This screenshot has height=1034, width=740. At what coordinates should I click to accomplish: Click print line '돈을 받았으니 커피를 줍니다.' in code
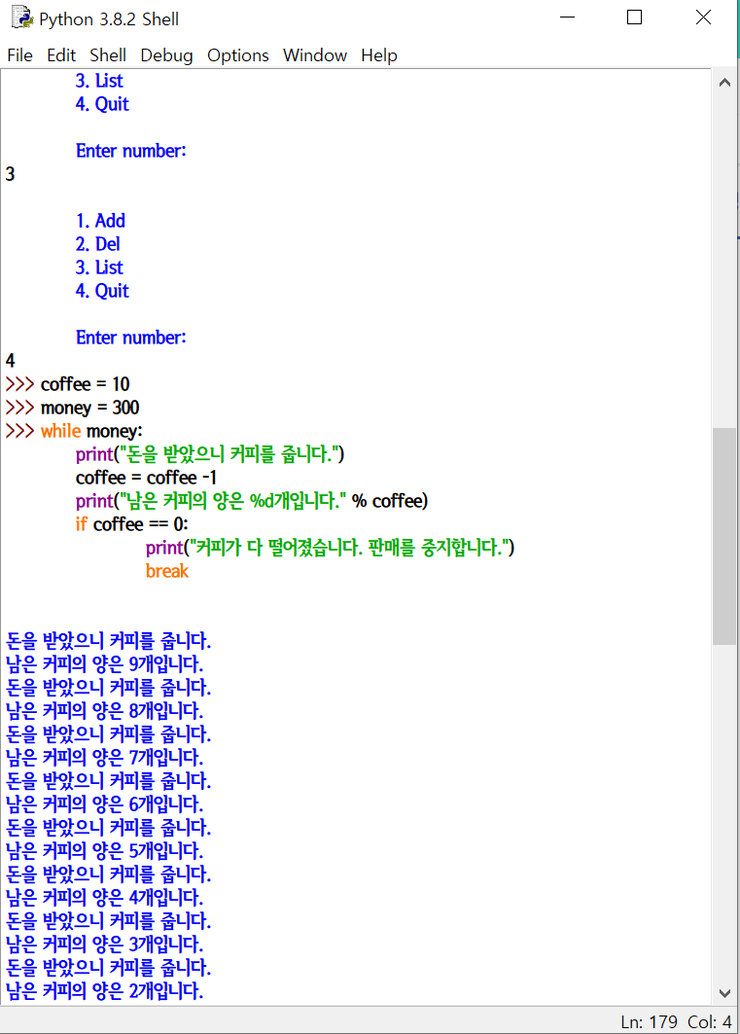click(210, 454)
